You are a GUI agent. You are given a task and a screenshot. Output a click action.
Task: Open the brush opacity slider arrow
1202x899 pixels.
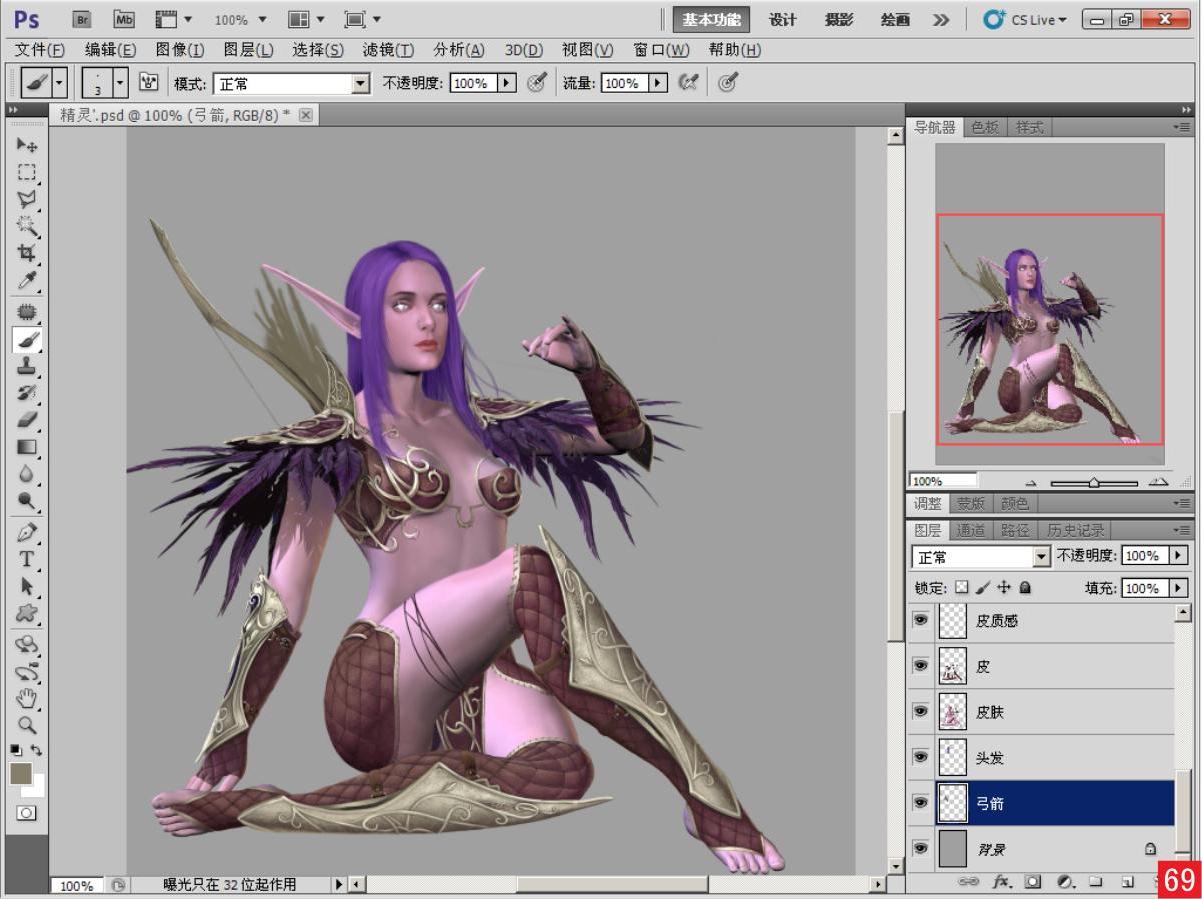click(507, 83)
